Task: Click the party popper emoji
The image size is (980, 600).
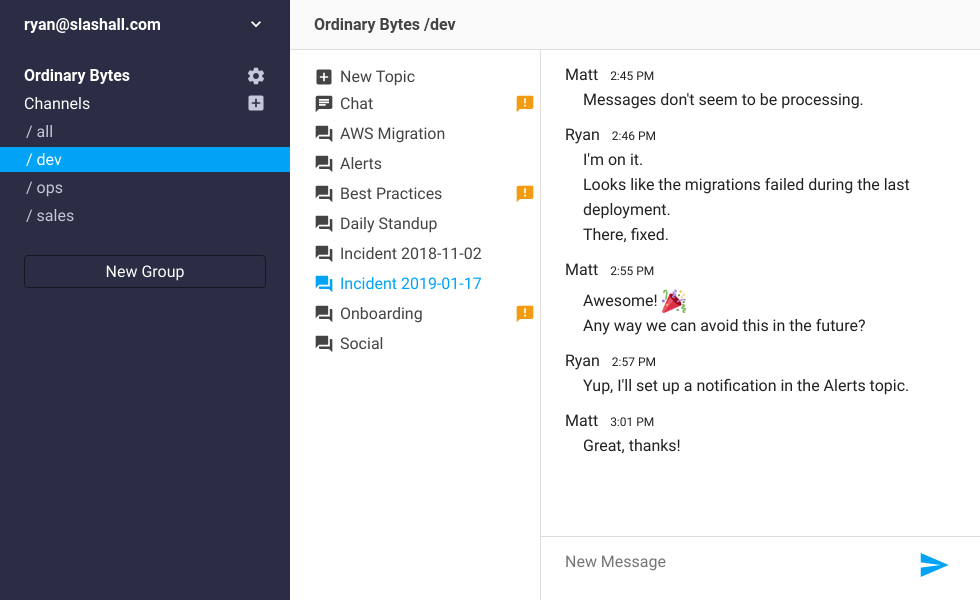Action: (674, 301)
